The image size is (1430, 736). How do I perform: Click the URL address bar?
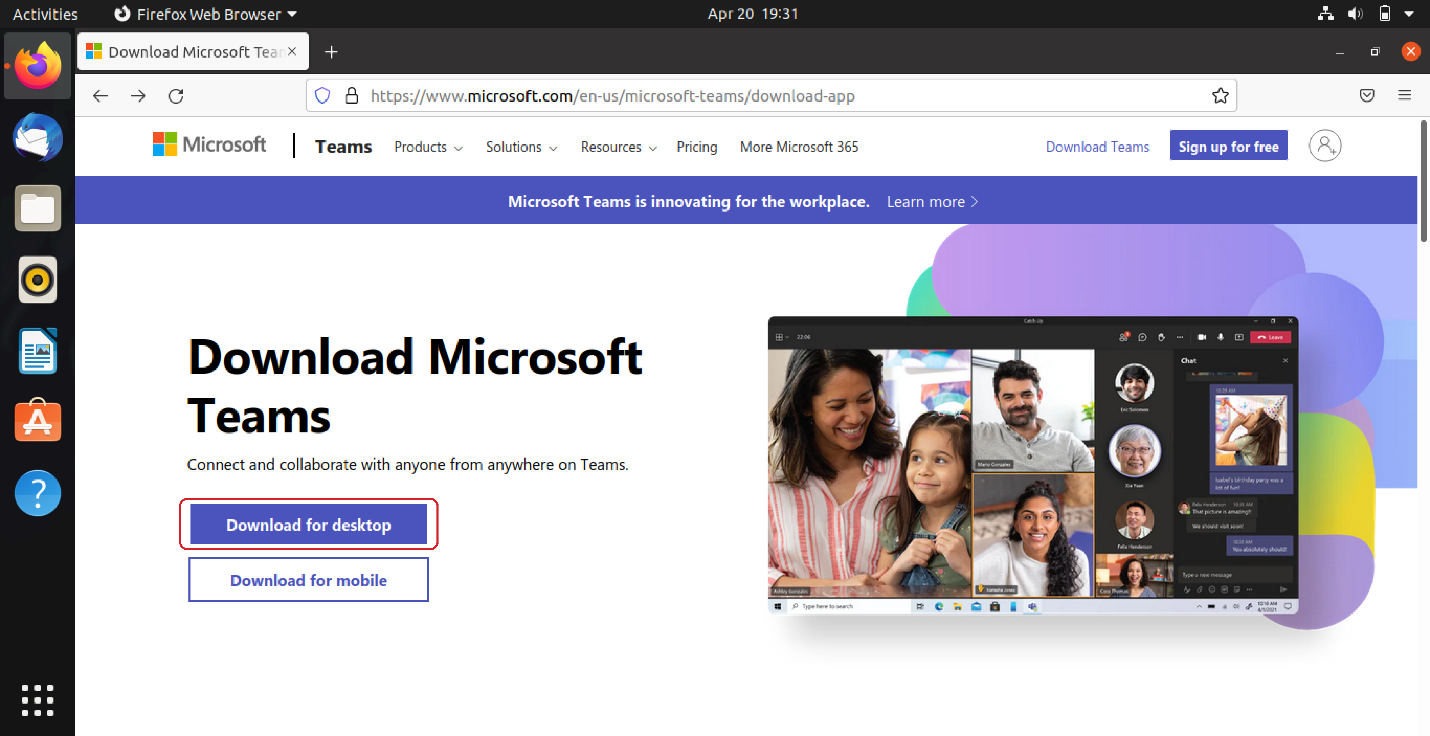tap(770, 96)
